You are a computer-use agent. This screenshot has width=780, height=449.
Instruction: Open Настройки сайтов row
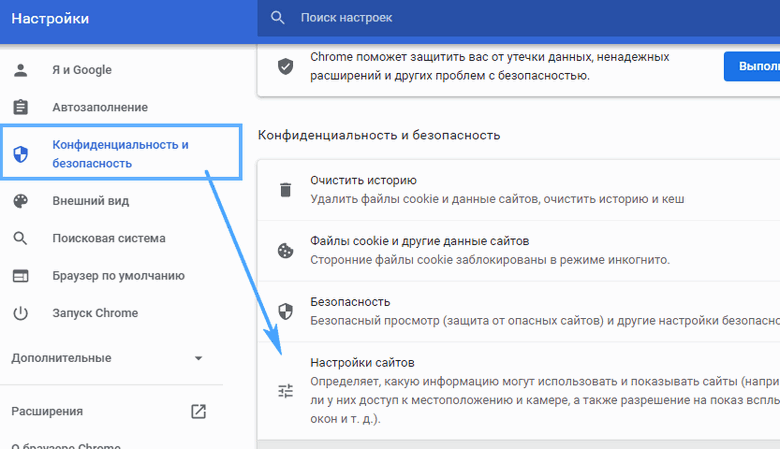[519, 391]
